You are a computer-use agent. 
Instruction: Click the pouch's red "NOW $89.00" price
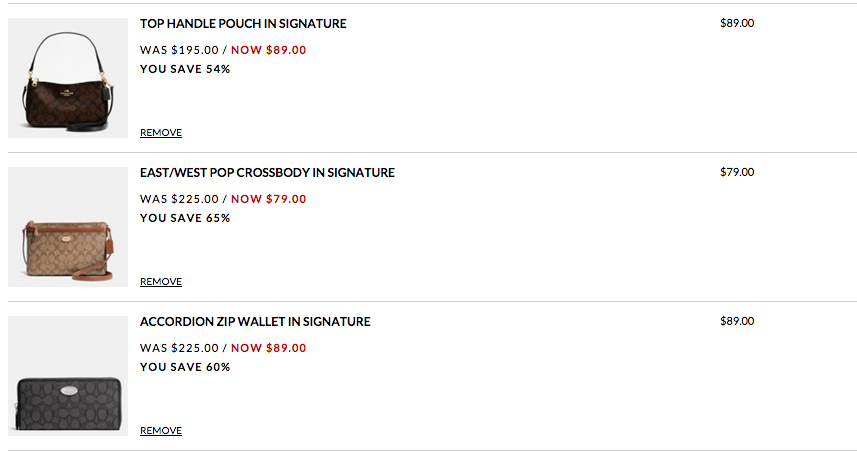269,49
